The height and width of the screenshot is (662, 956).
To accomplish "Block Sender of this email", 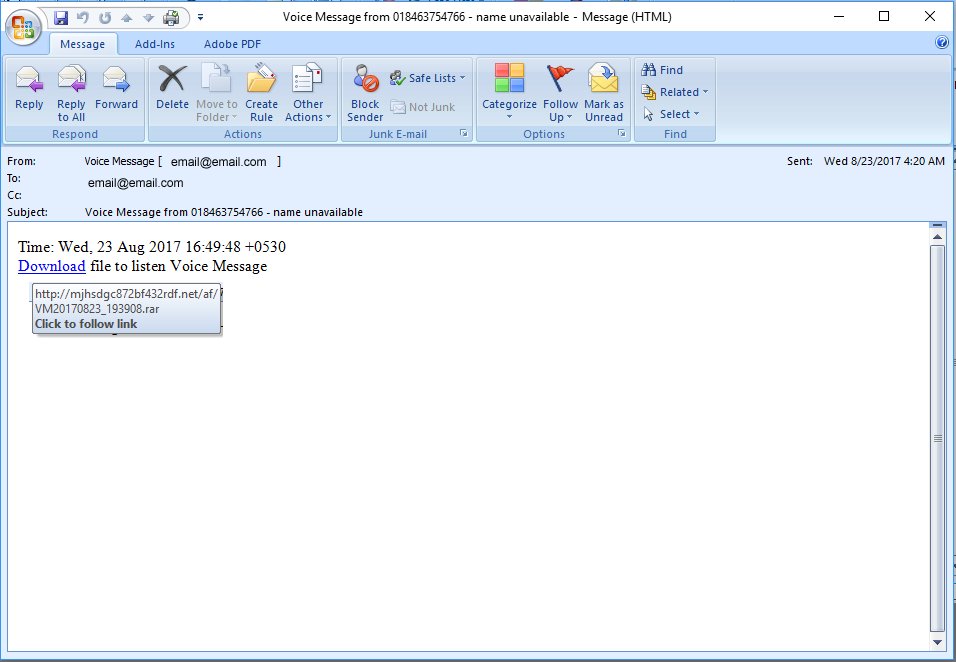I will (365, 93).
